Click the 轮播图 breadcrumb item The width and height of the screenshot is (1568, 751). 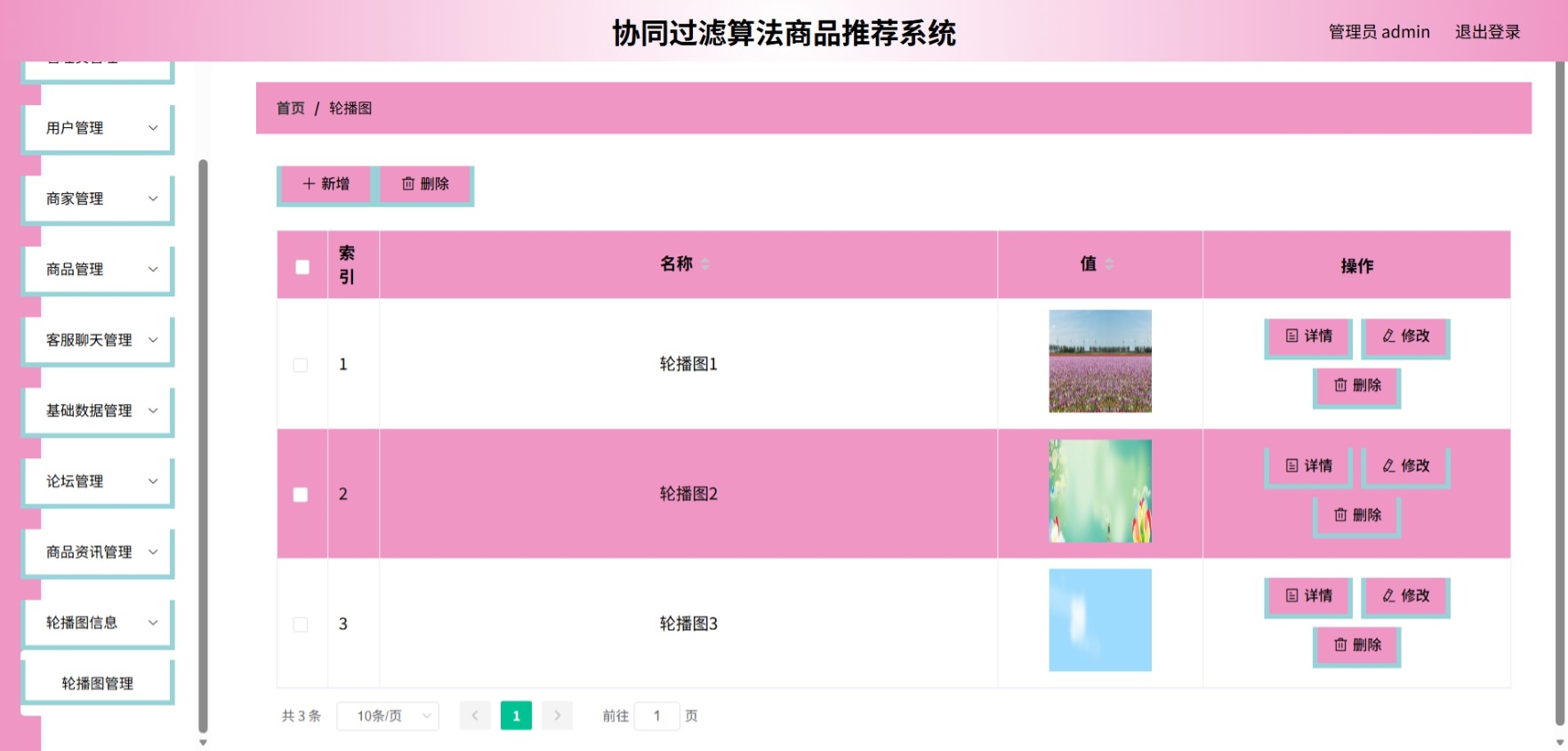coord(350,109)
